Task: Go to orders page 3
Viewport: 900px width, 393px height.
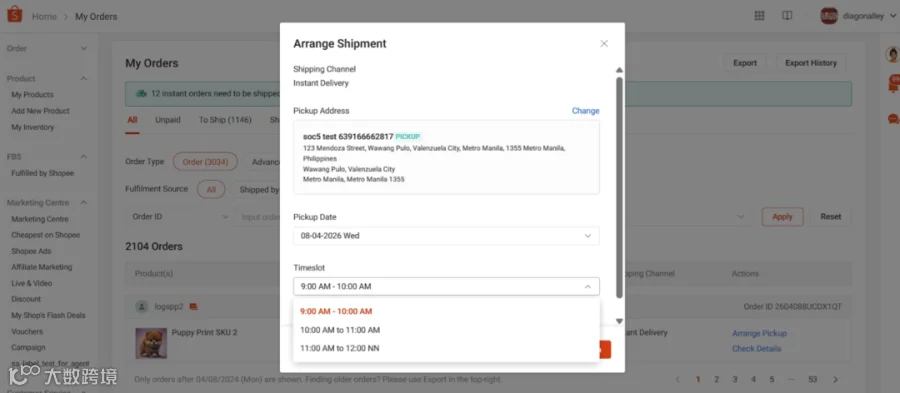Action: tap(735, 379)
